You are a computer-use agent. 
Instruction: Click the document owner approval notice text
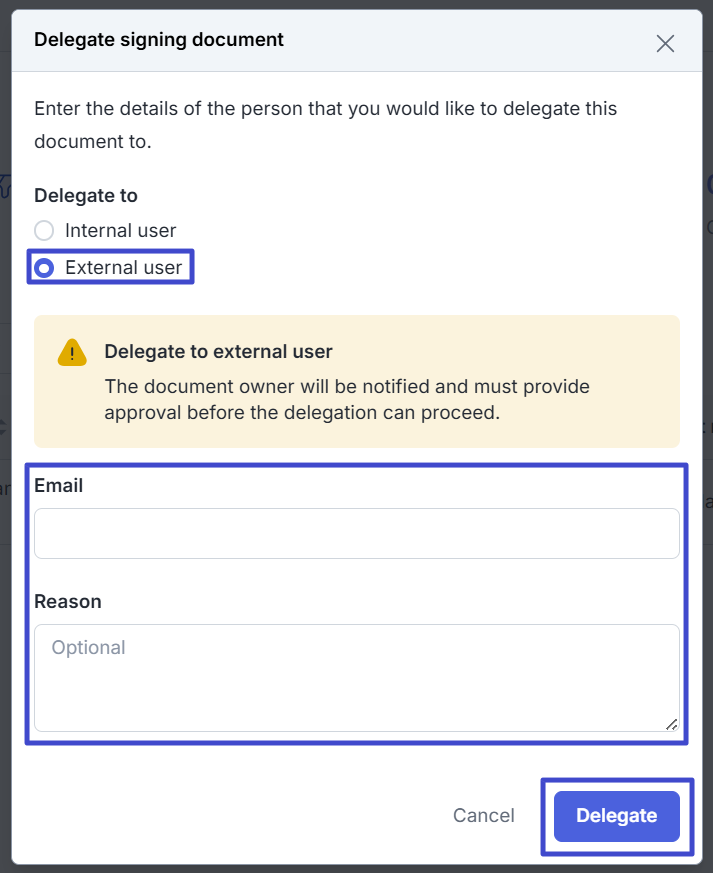pyautogui.click(x=346, y=399)
